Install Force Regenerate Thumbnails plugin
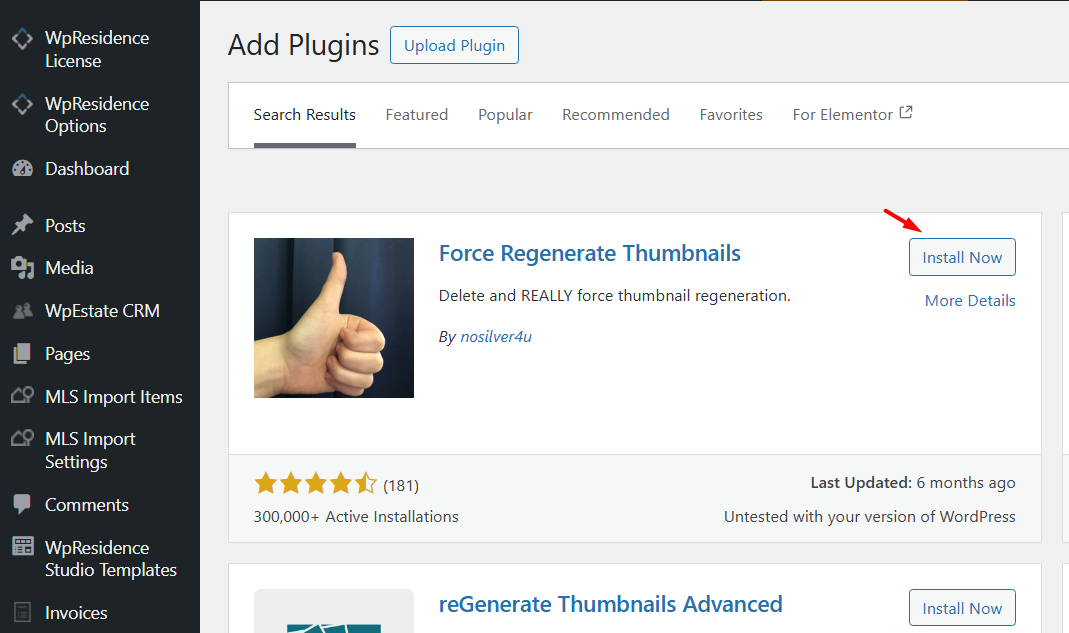Screen dimensions: 1069x633 962,257
